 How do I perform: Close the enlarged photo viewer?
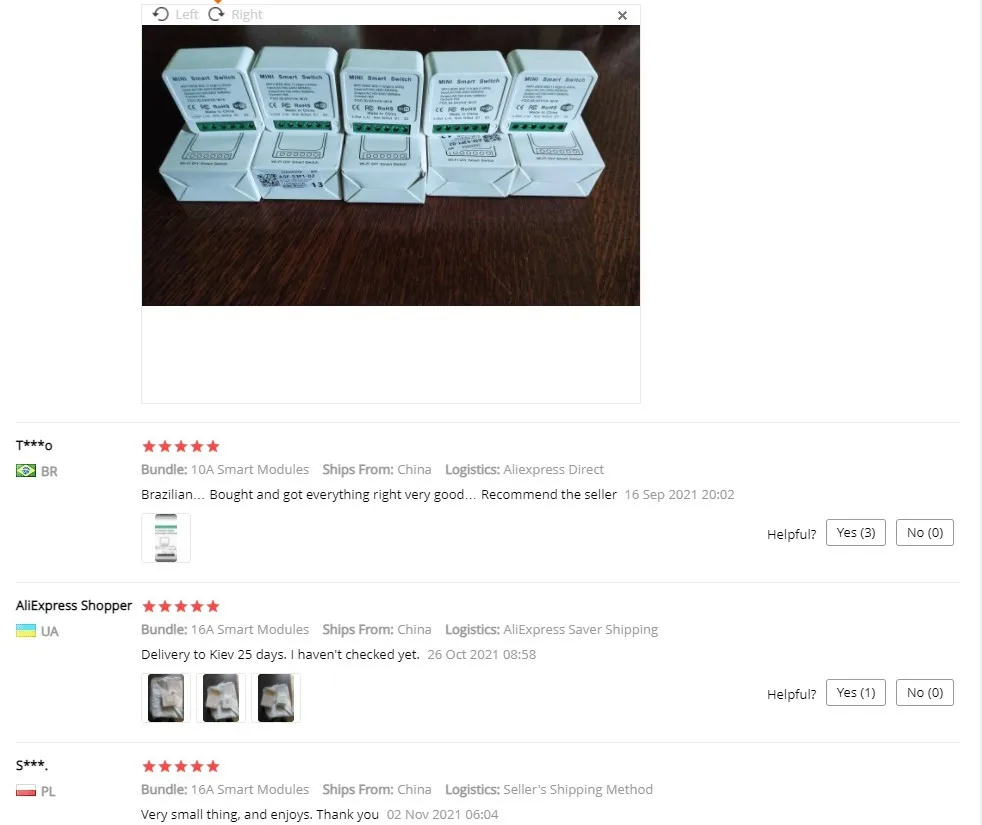(x=622, y=15)
